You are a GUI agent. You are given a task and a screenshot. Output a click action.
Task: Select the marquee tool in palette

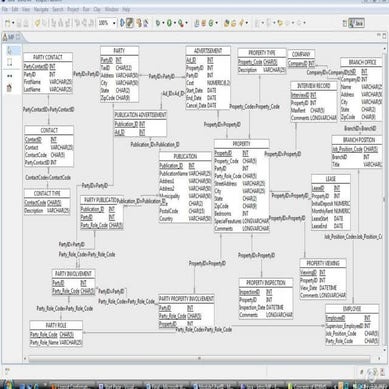(10, 62)
